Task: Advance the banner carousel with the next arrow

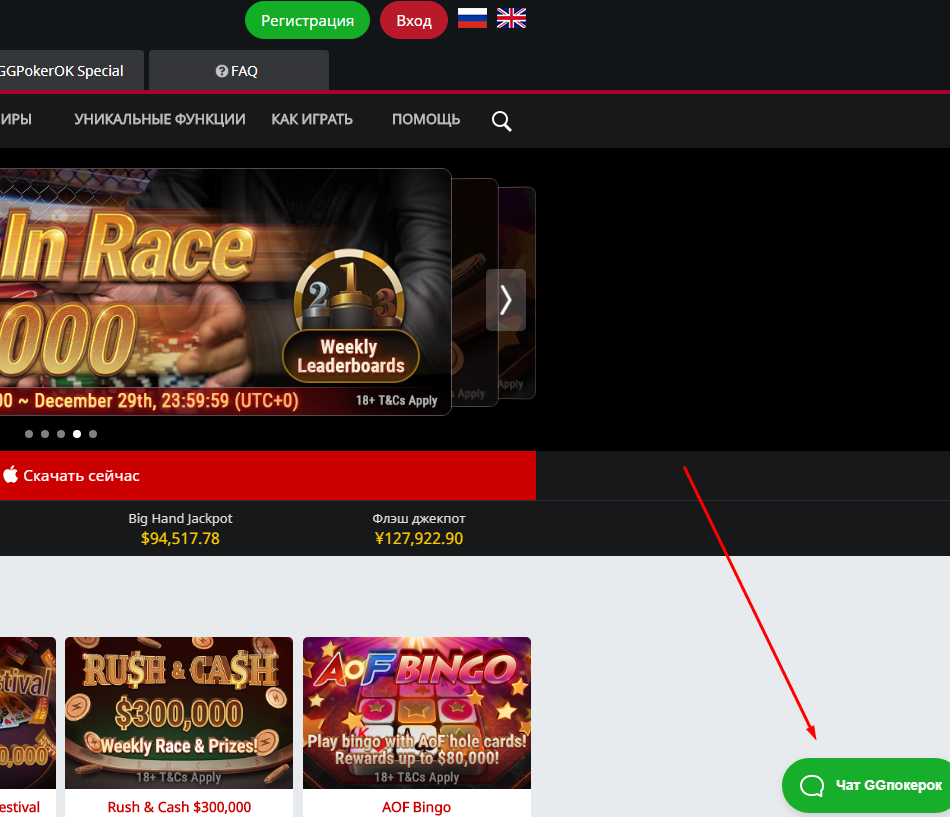Action: (506, 300)
